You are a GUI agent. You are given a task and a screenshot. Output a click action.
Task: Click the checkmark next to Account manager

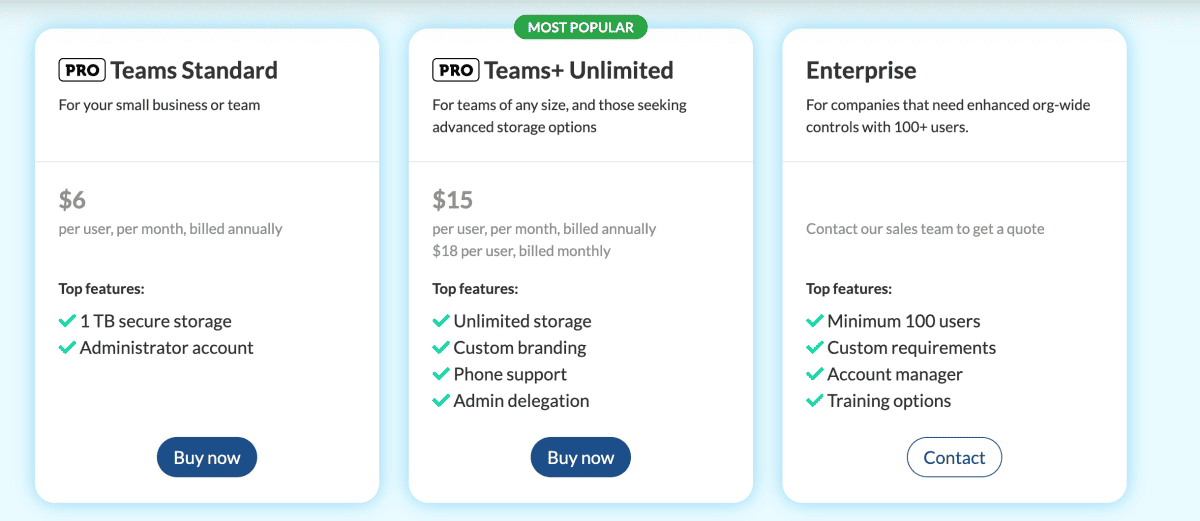point(815,374)
